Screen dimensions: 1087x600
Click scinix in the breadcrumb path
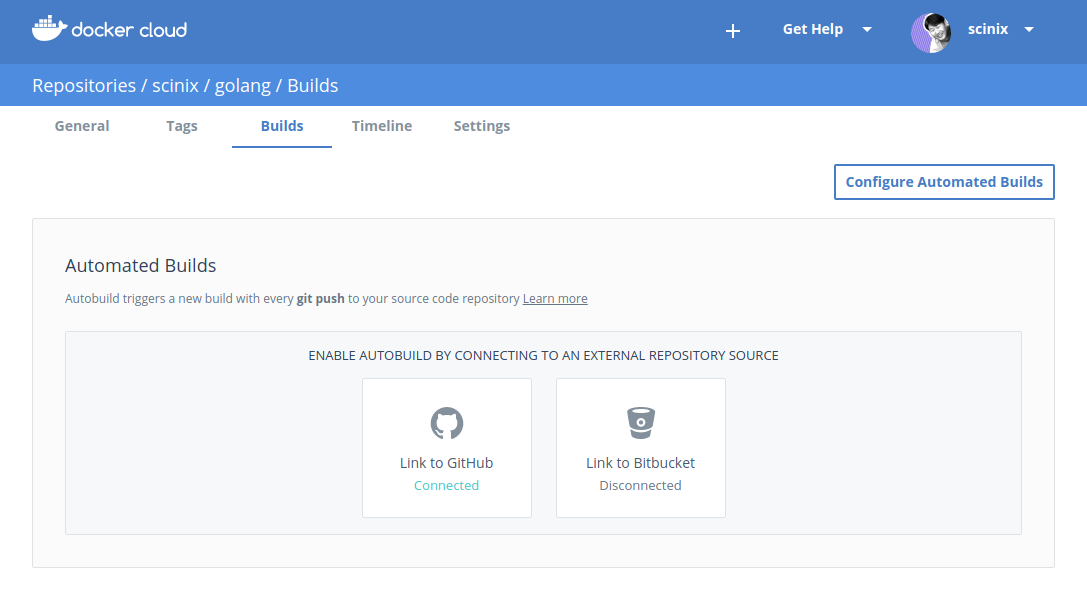pyautogui.click(x=175, y=86)
